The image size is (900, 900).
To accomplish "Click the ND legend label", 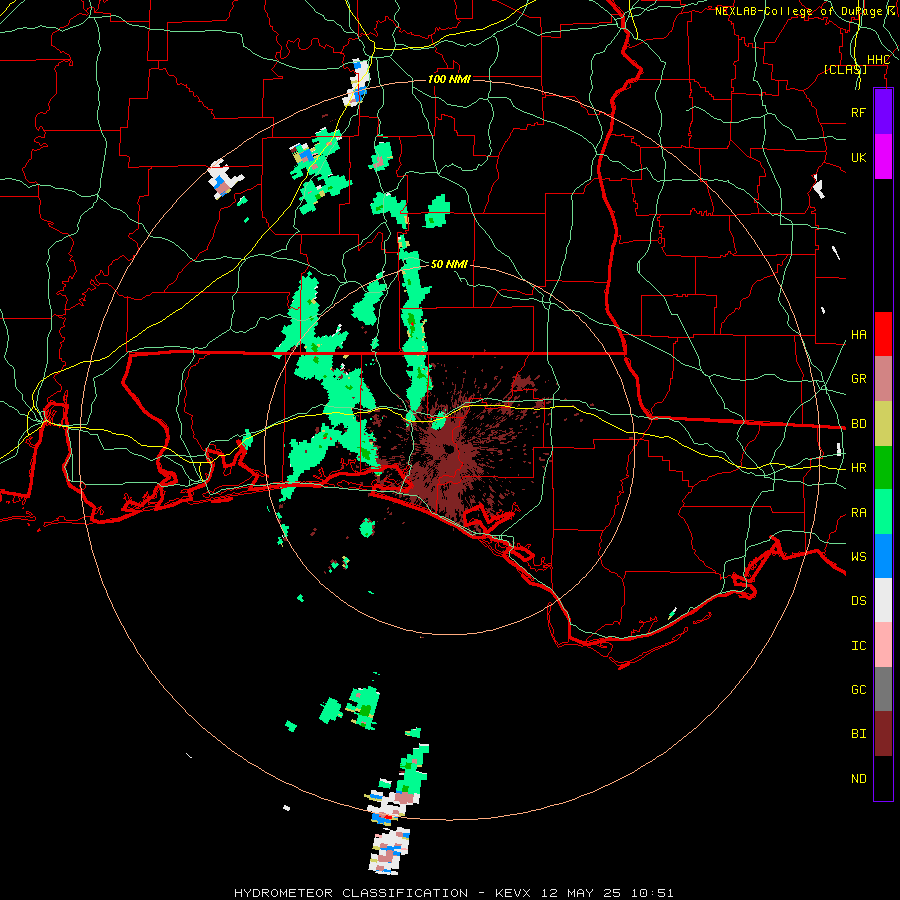I will [x=859, y=779].
